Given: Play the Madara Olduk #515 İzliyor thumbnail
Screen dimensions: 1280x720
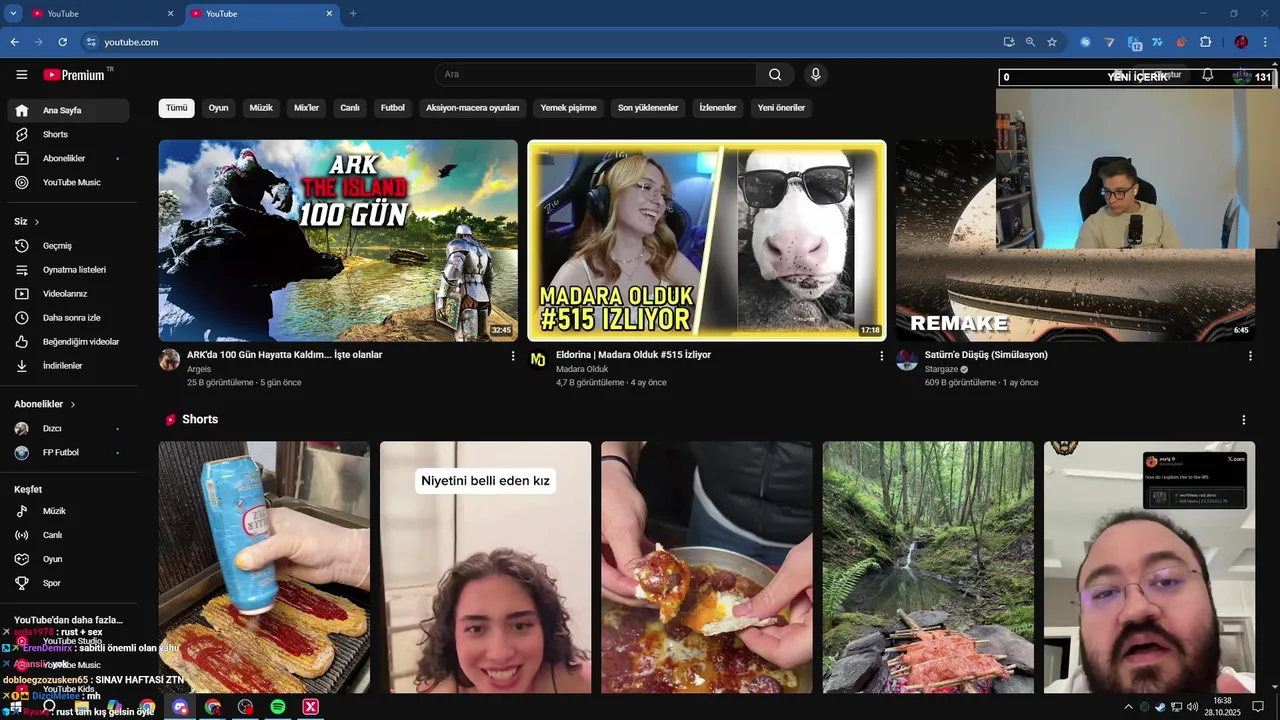Looking at the screenshot, I should pos(707,241).
